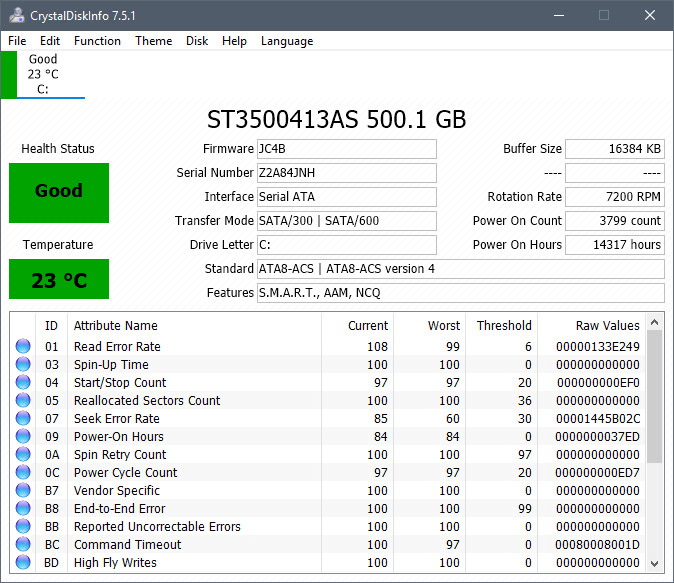The width and height of the screenshot is (674, 583).
Task: Click the green 23 °C temperature button
Action: [x=59, y=280]
